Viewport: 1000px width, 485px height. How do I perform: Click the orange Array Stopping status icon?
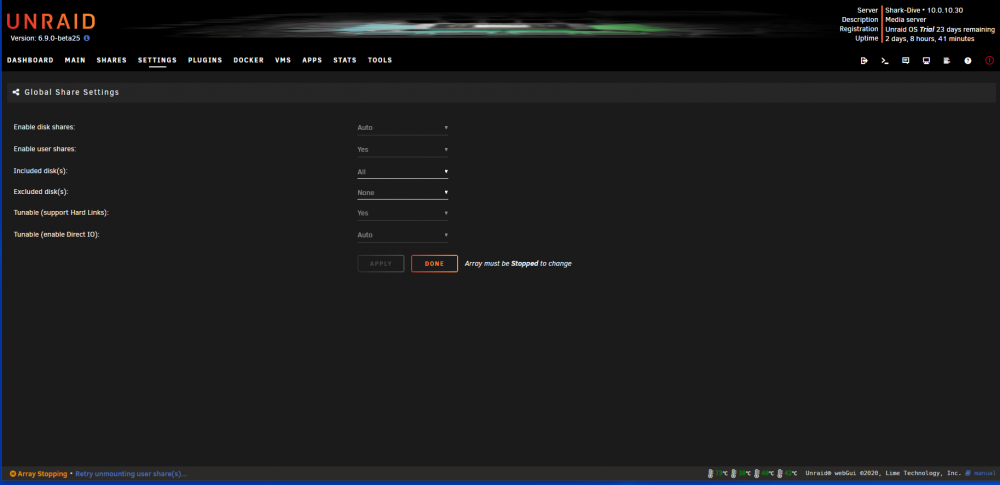click(x=13, y=474)
